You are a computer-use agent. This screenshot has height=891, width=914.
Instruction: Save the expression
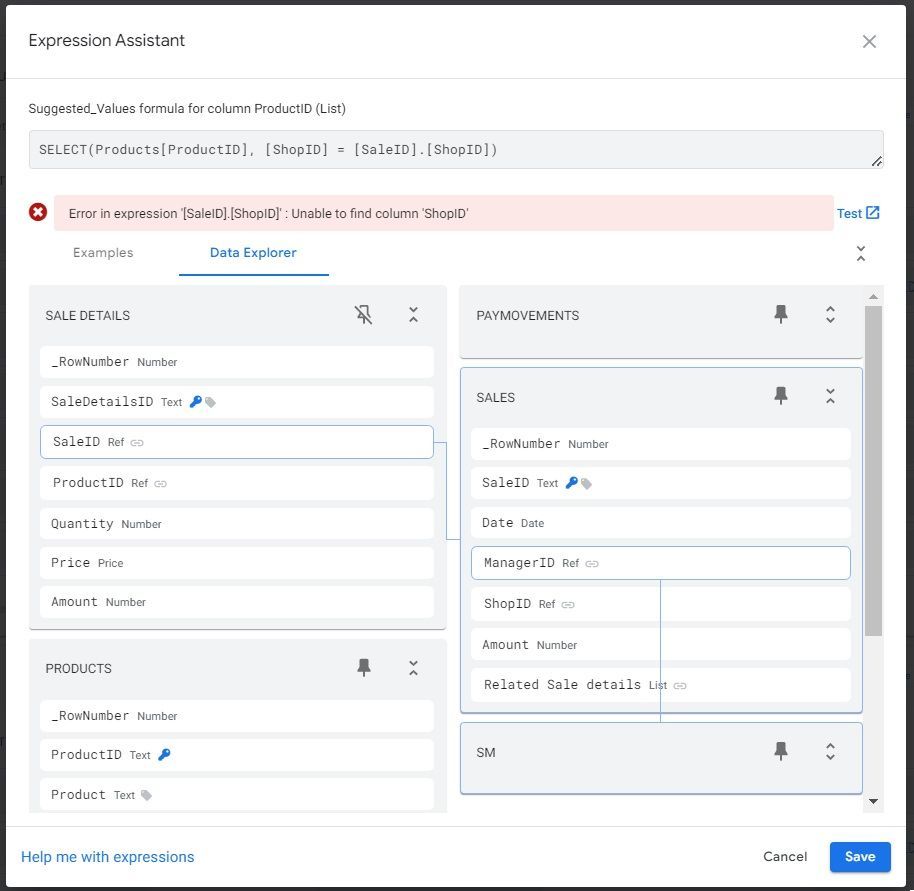click(860, 857)
